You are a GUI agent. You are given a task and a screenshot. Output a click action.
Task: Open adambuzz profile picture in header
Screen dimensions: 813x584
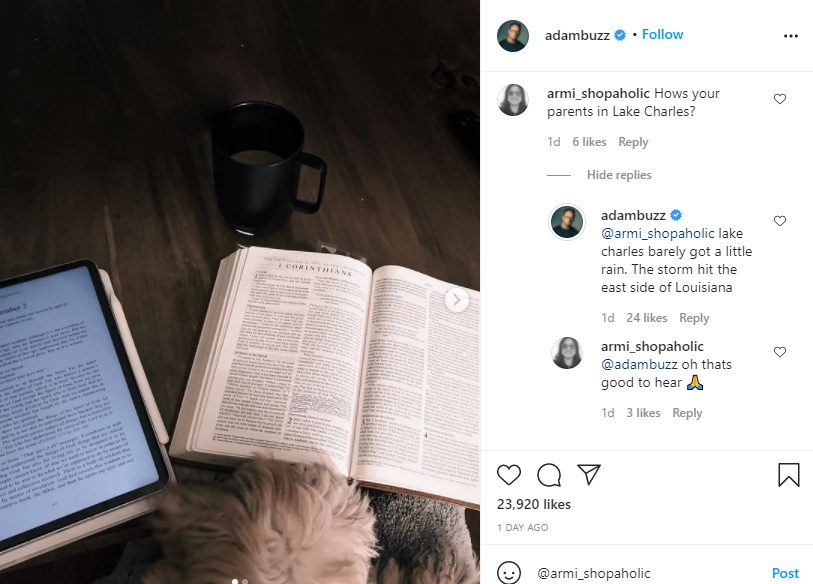(x=513, y=36)
